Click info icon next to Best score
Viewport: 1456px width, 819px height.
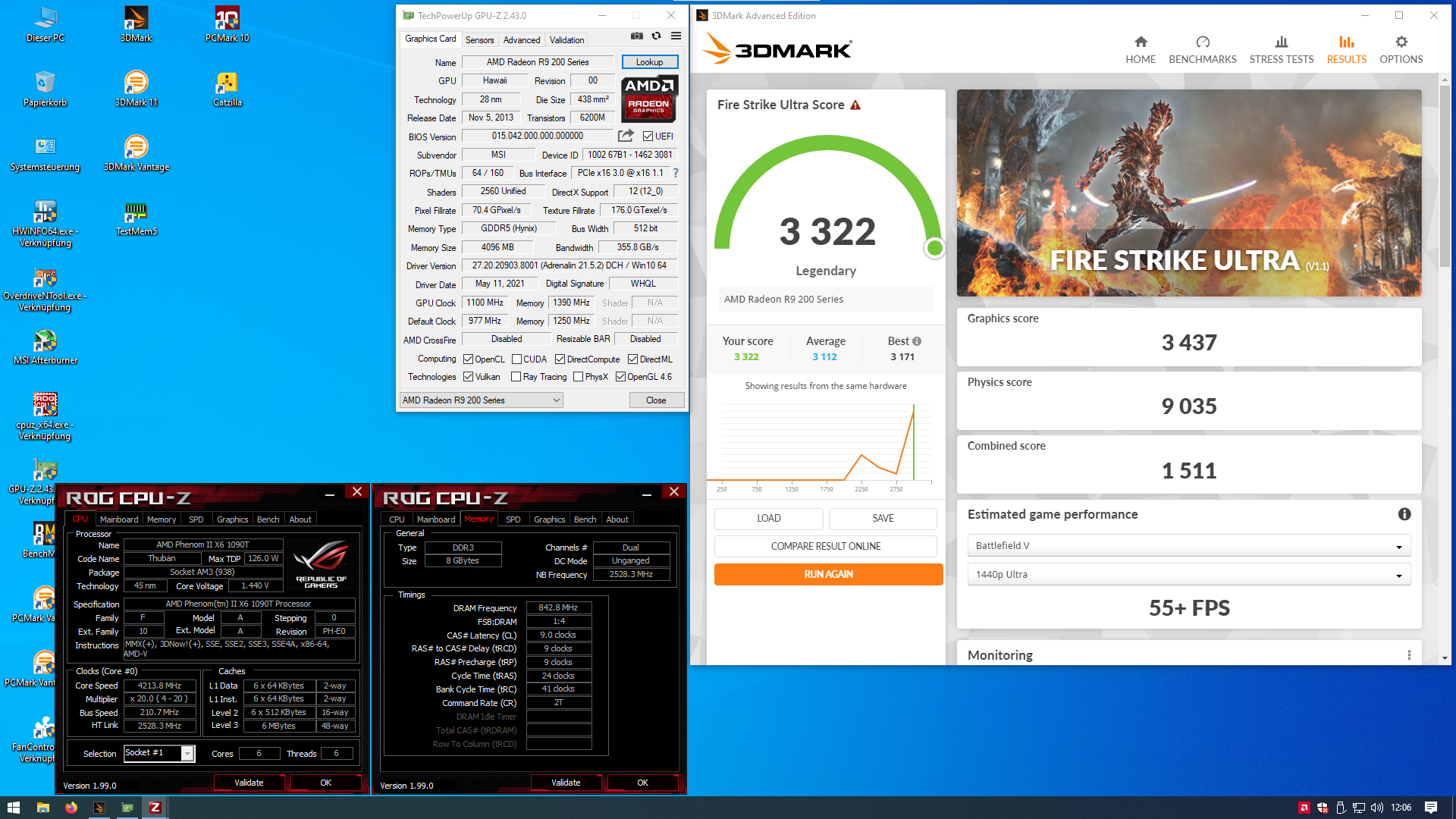pyautogui.click(x=917, y=341)
